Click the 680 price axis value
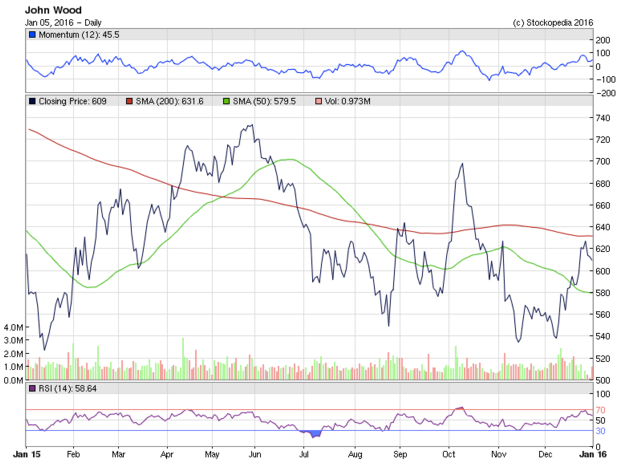 tap(603, 183)
